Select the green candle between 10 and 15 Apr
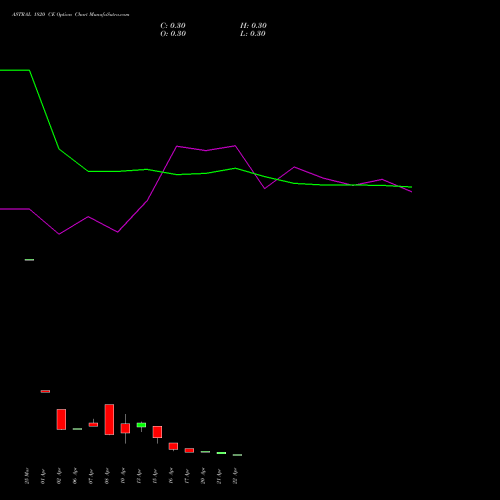 tap(141, 425)
